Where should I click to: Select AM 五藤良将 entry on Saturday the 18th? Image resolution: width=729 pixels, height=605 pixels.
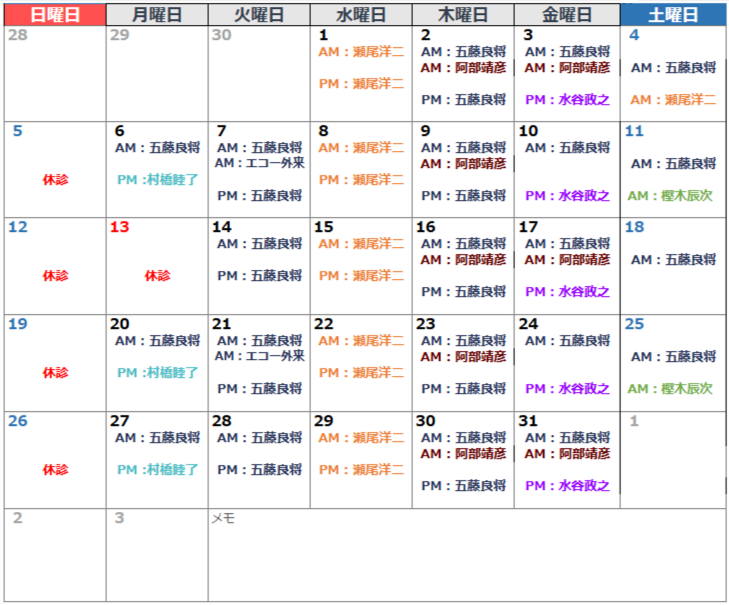coord(672,260)
